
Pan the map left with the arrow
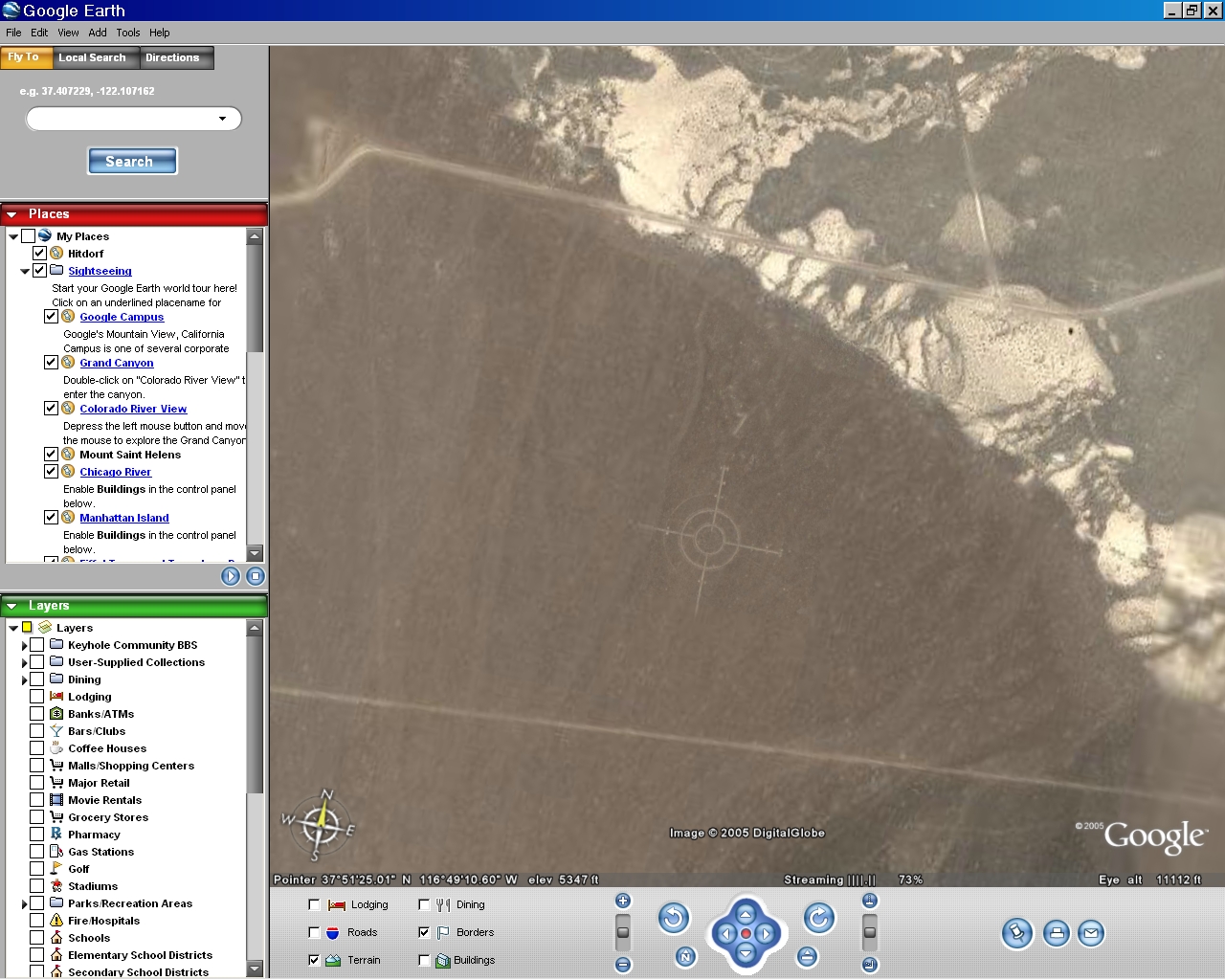click(725, 934)
